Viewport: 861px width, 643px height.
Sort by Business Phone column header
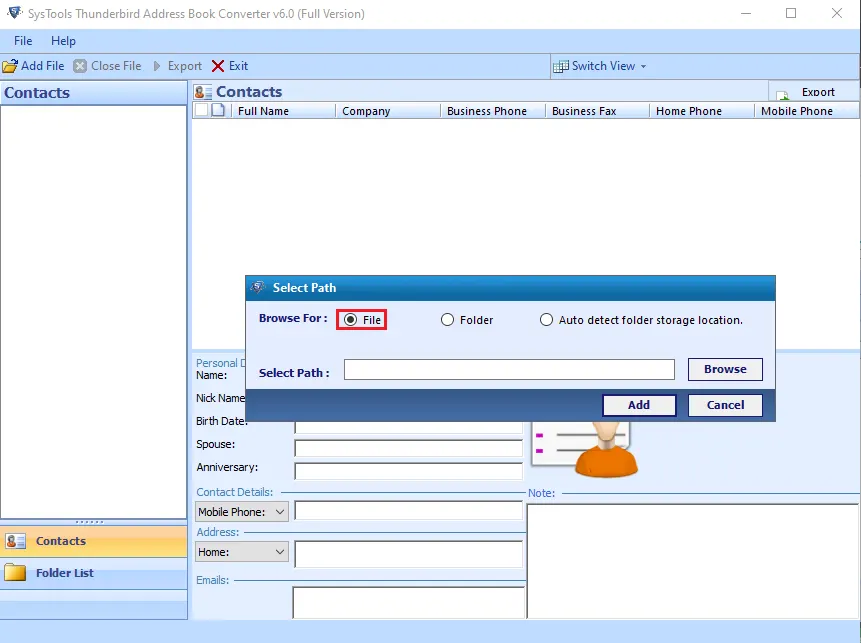(x=493, y=111)
